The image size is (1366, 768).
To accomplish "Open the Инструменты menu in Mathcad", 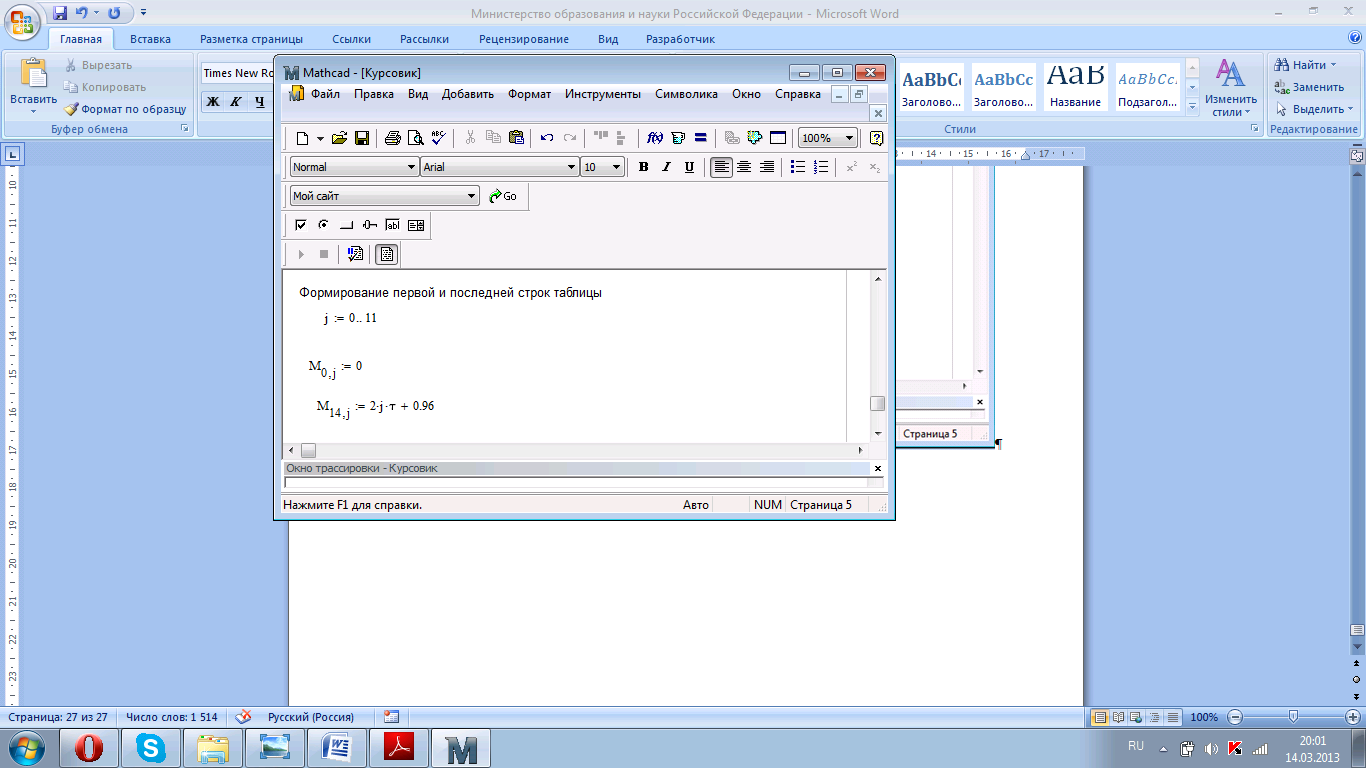I will (603, 94).
